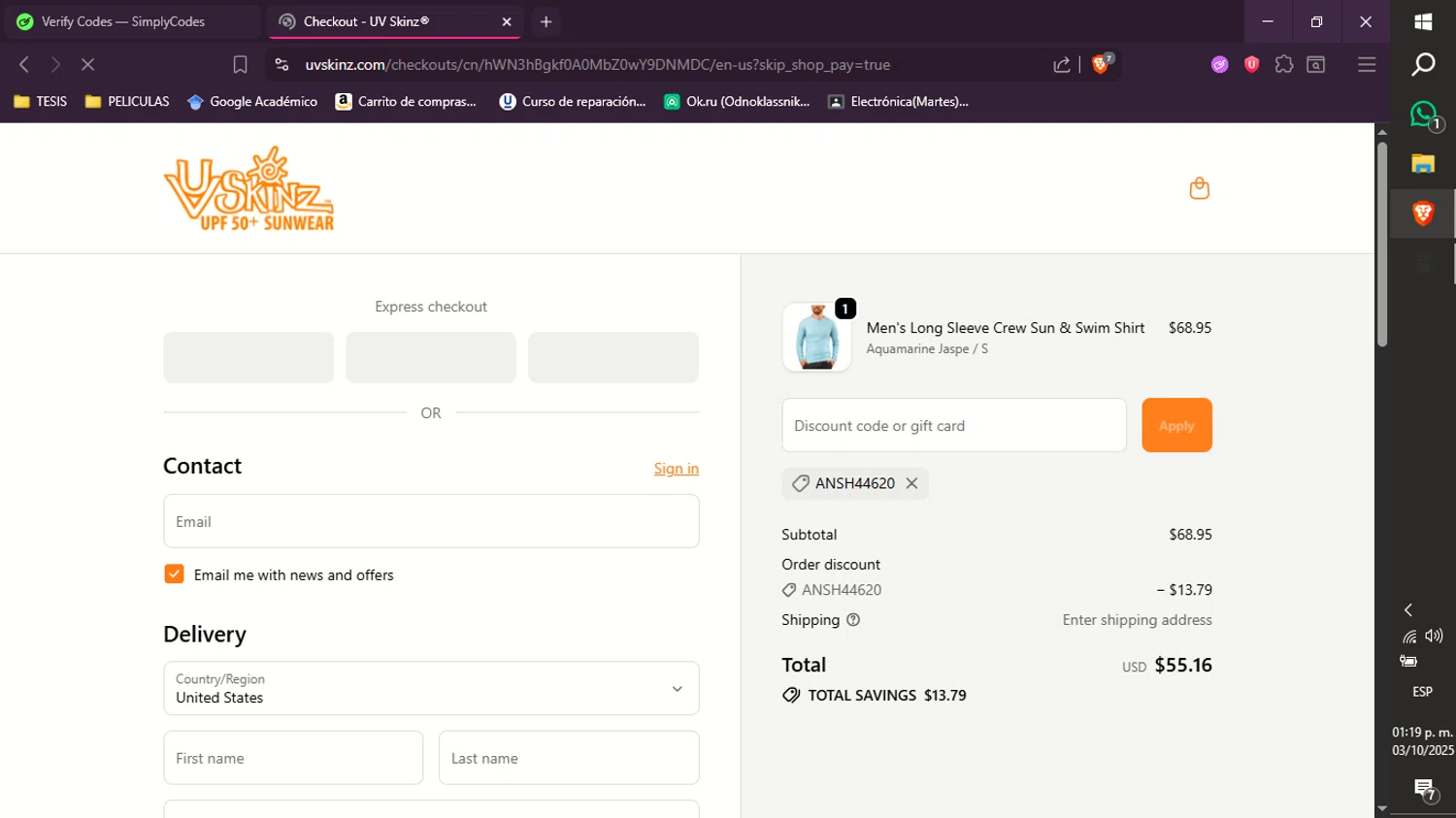Click the red shield extension icon
Screen dimensions: 1456x818
pos(1252,65)
